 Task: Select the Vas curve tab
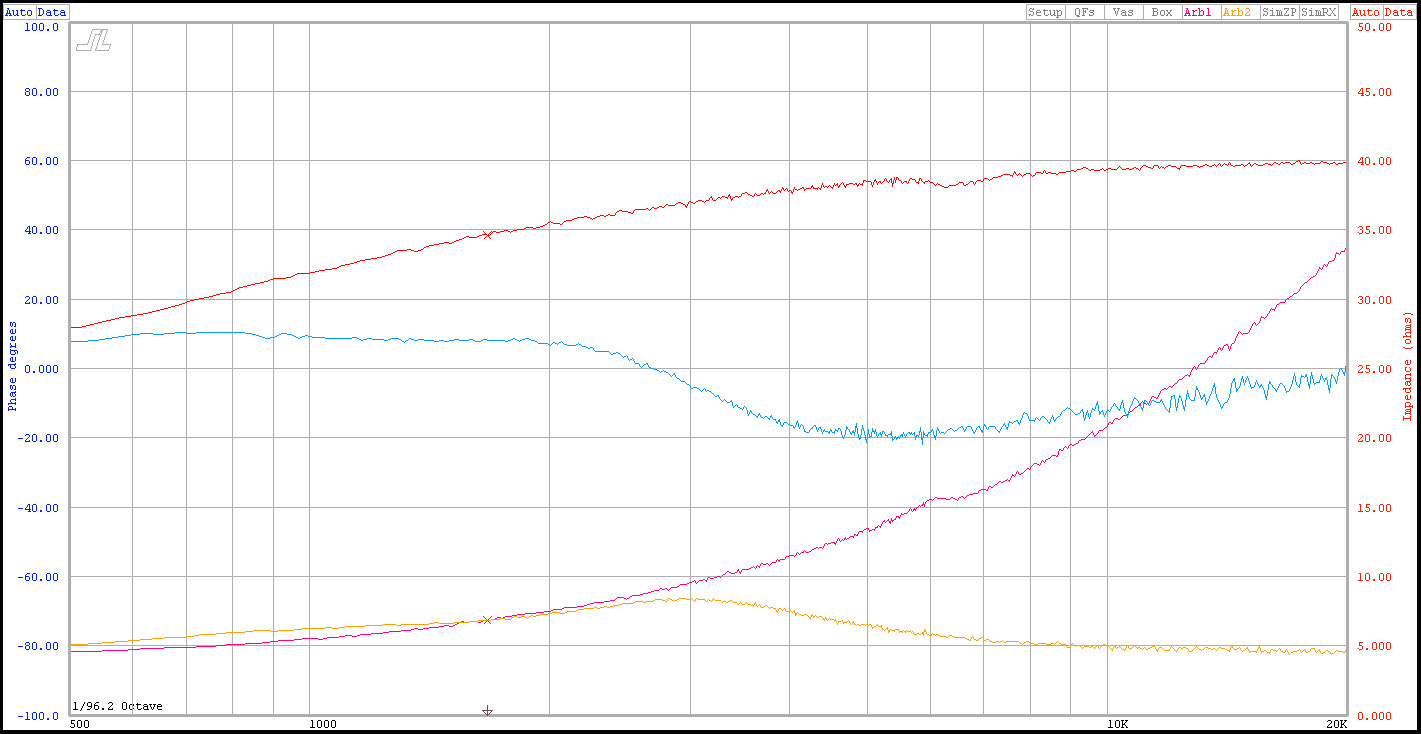1123,12
